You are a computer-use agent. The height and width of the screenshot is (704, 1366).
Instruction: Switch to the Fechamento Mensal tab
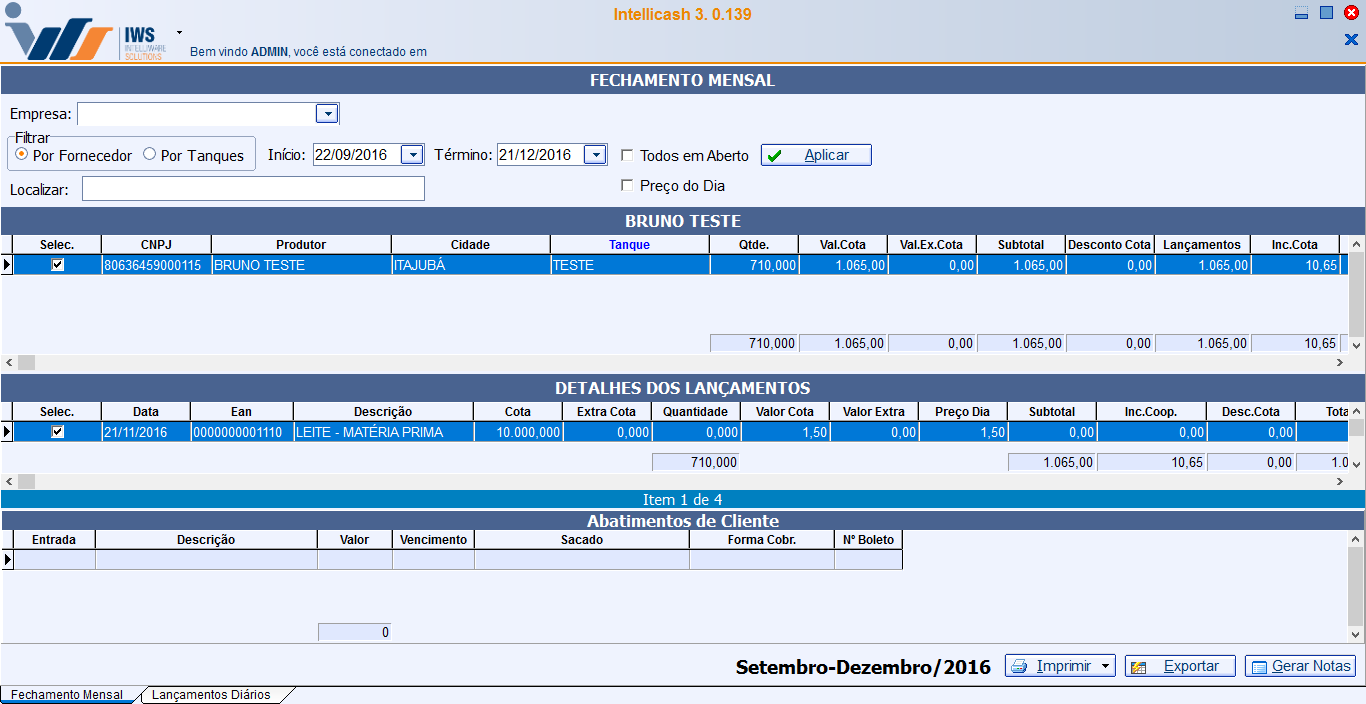(x=67, y=695)
